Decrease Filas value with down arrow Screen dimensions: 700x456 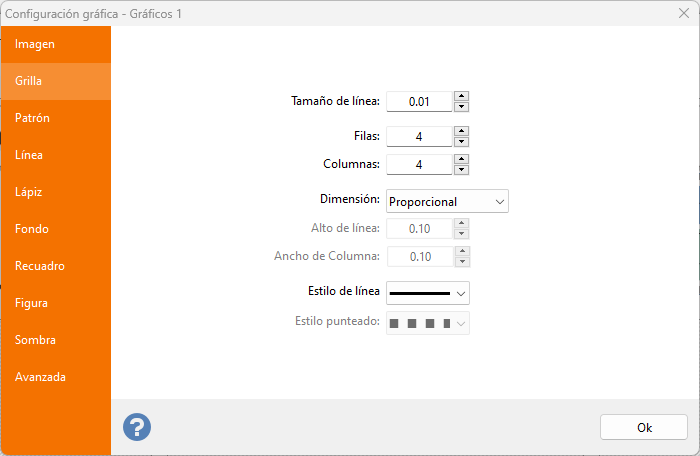461,142
